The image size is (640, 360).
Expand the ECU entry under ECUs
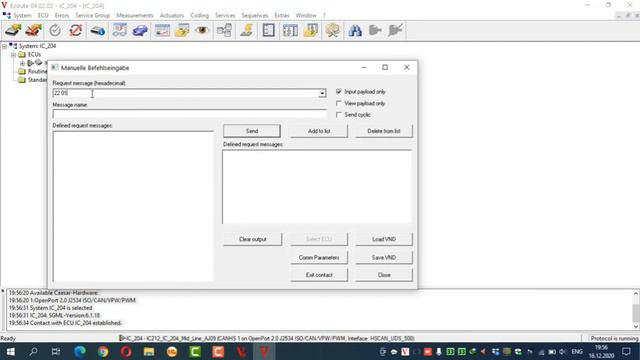(22, 63)
